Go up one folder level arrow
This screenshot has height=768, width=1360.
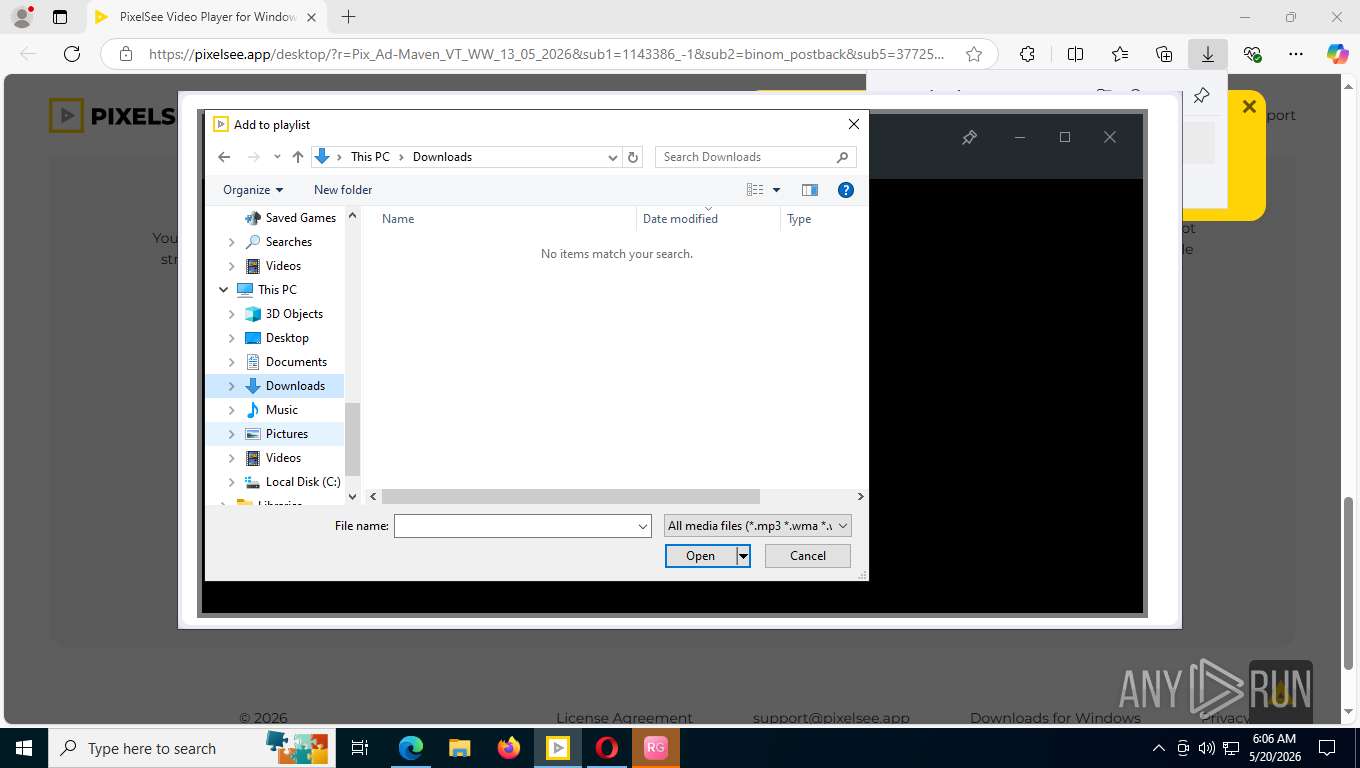(x=298, y=157)
